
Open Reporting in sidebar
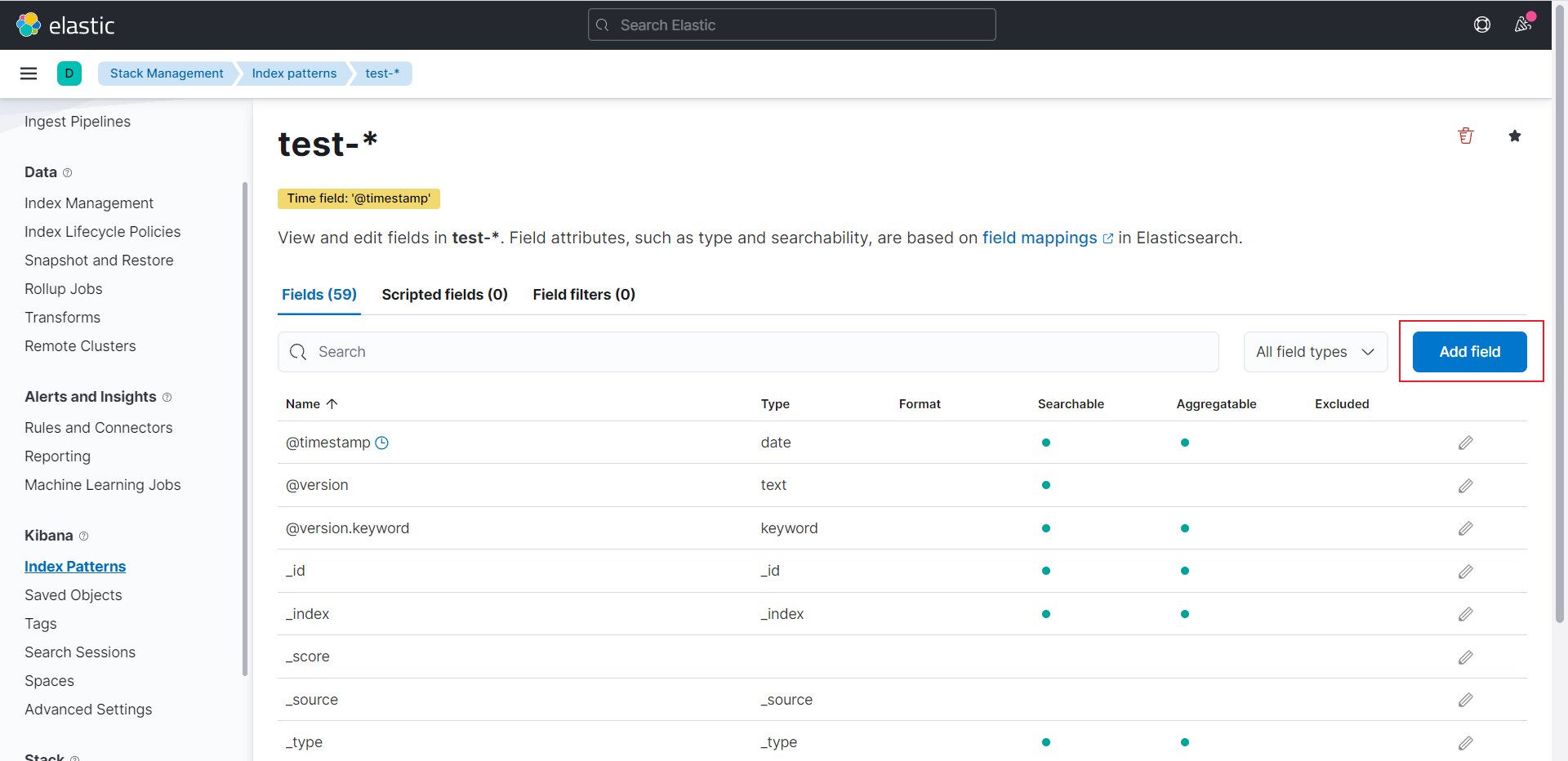coord(57,456)
